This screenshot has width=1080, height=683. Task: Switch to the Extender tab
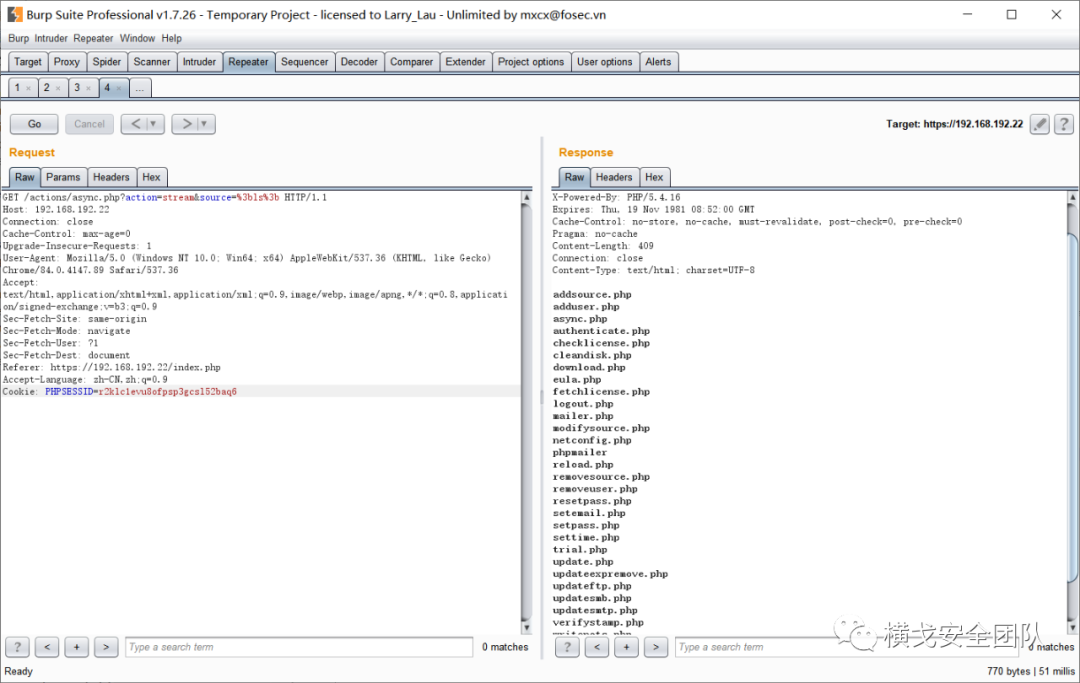click(x=466, y=62)
